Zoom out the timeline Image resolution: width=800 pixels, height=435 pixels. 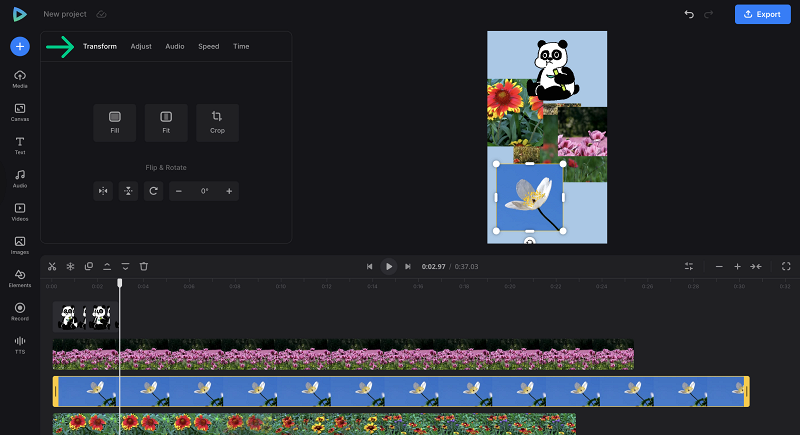tap(719, 266)
